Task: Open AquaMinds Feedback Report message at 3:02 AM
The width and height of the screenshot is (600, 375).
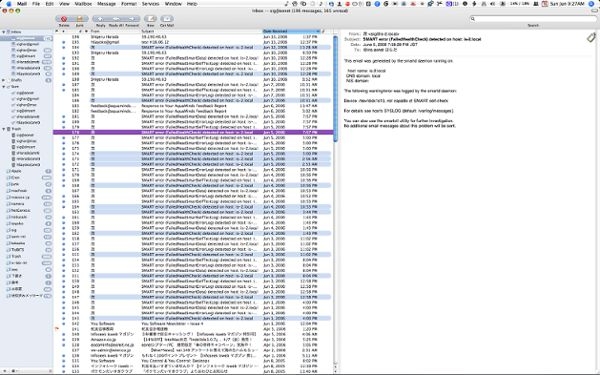Action: 192,111
